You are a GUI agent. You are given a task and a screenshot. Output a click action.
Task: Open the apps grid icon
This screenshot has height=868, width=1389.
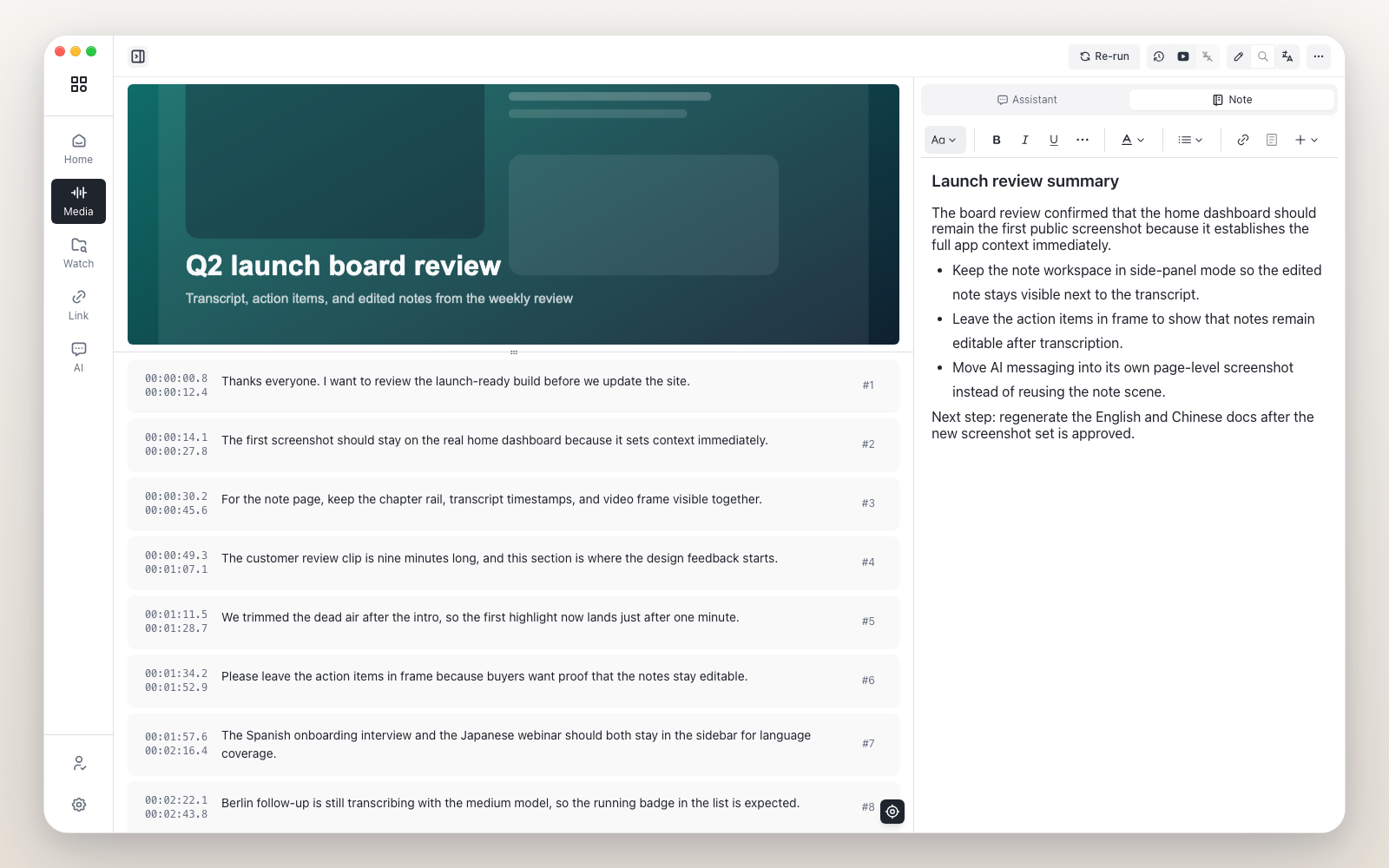[x=79, y=84]
